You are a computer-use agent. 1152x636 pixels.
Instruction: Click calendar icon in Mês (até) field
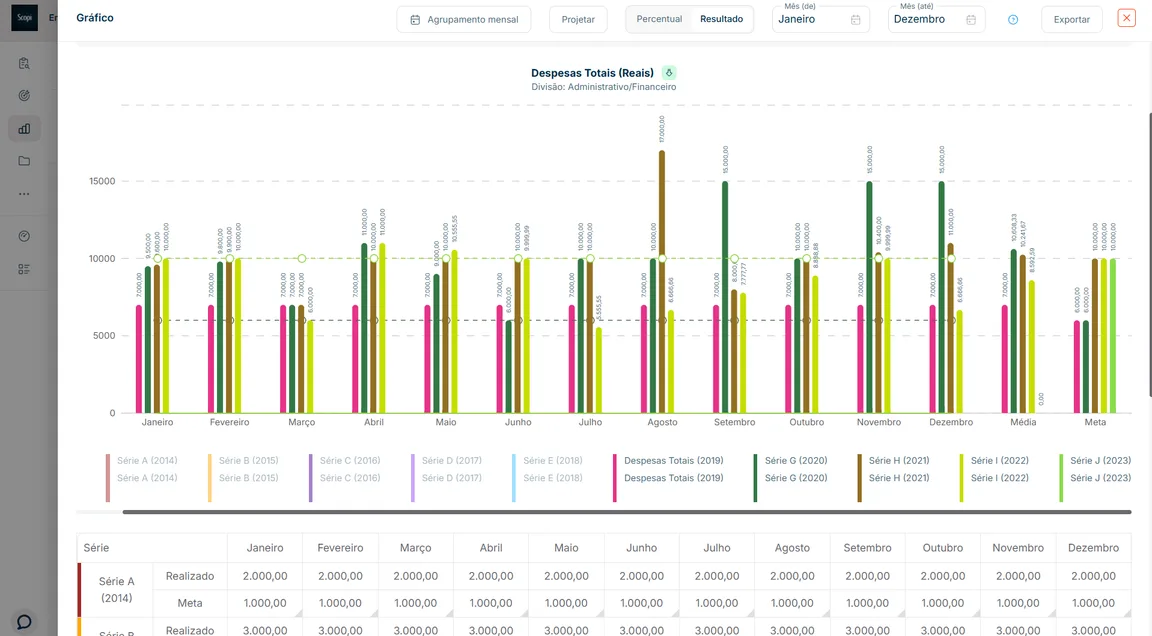(x=971, y=20)
